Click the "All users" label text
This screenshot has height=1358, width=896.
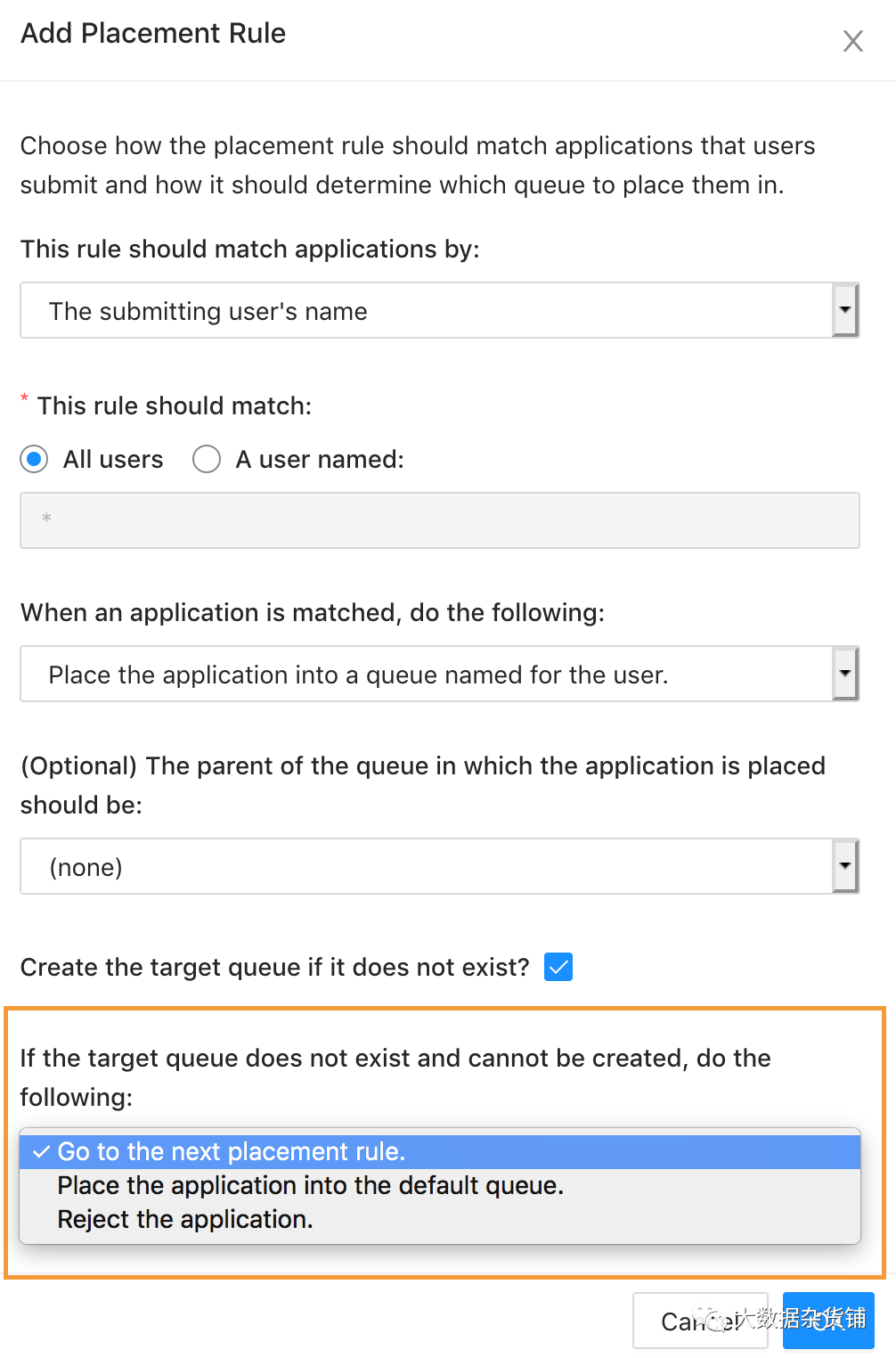click(x=113, y=460)
